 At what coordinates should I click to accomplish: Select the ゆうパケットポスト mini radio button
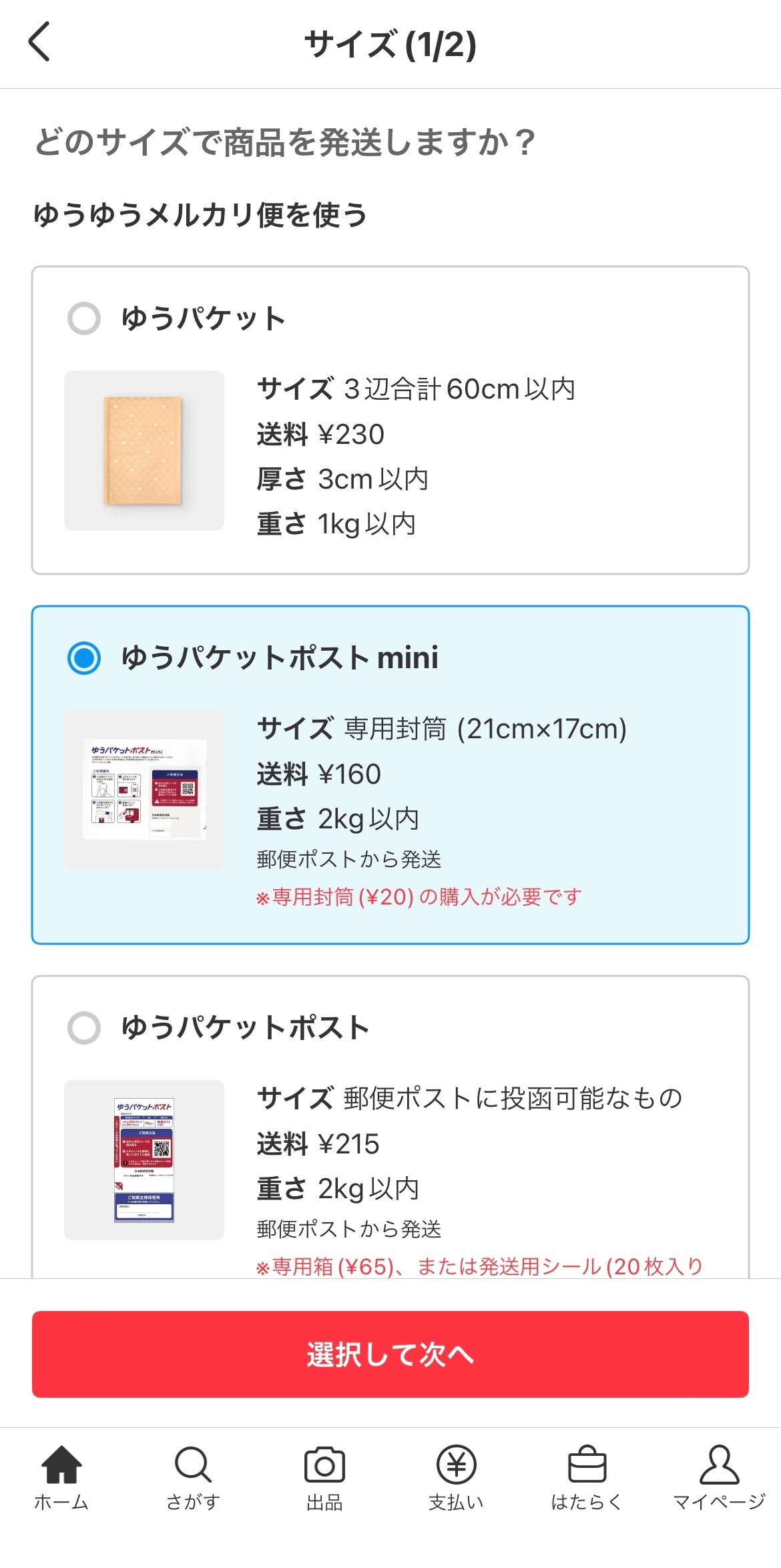pyautogui.click(x=84, y=658)
